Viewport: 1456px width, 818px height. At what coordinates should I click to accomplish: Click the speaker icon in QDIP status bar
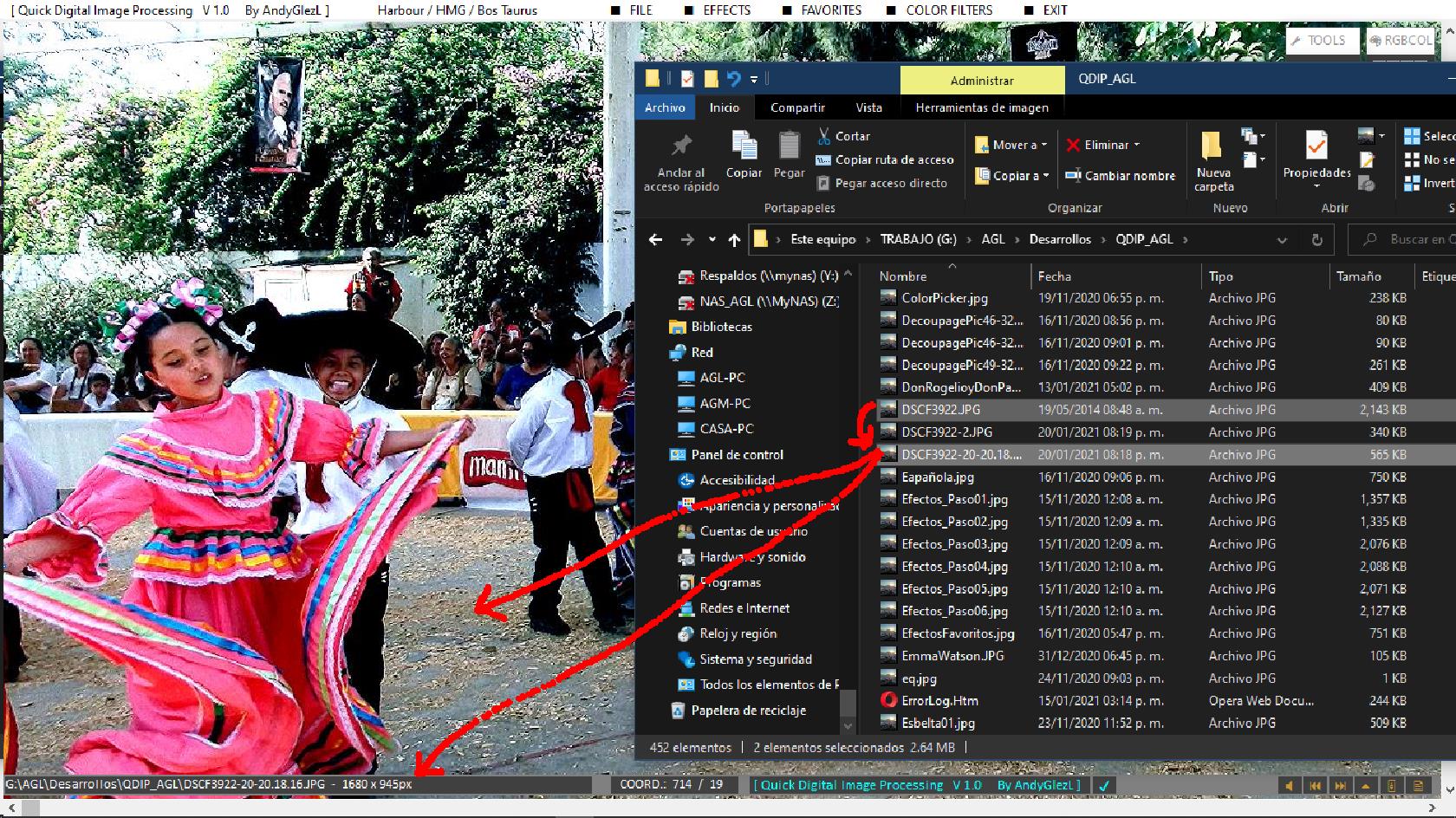pos(1290,785)
